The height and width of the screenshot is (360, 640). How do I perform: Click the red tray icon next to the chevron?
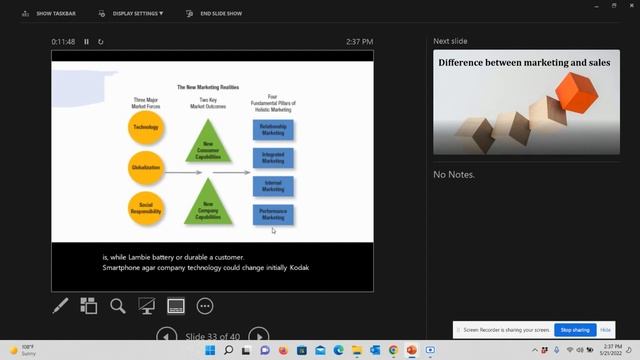(x=544, y=350)
